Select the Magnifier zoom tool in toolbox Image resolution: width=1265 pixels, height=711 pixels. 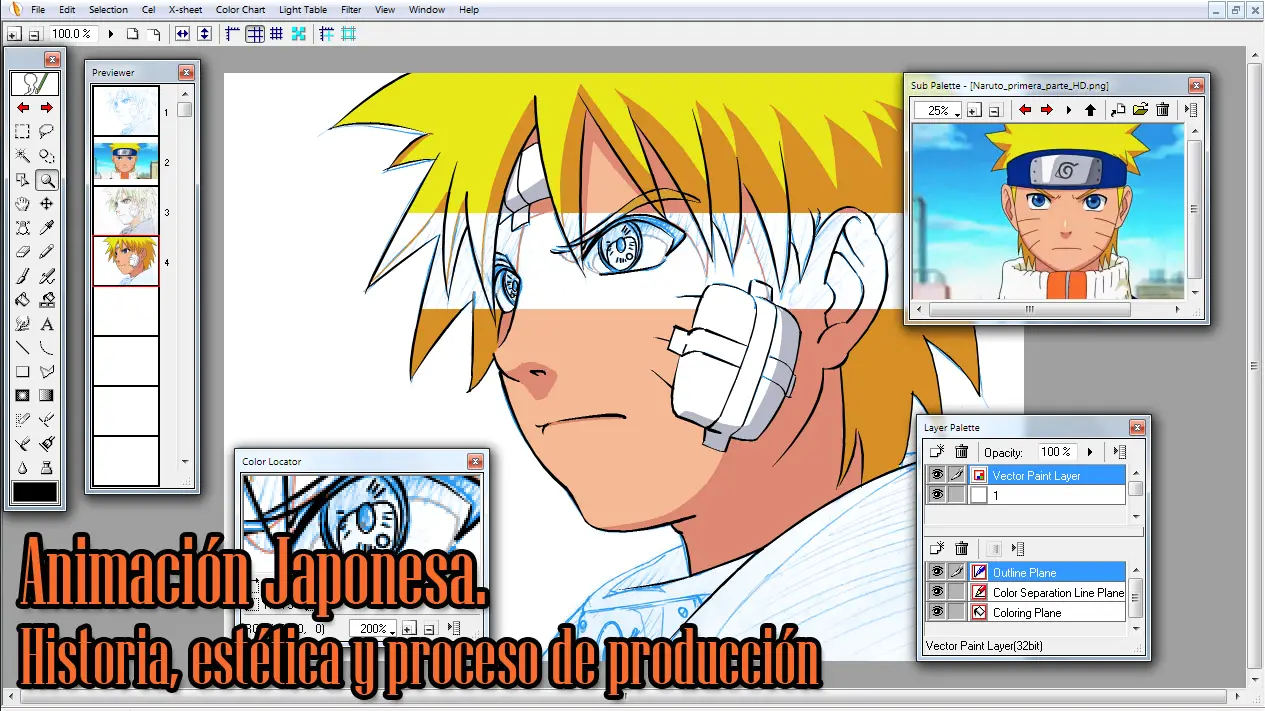46,180
